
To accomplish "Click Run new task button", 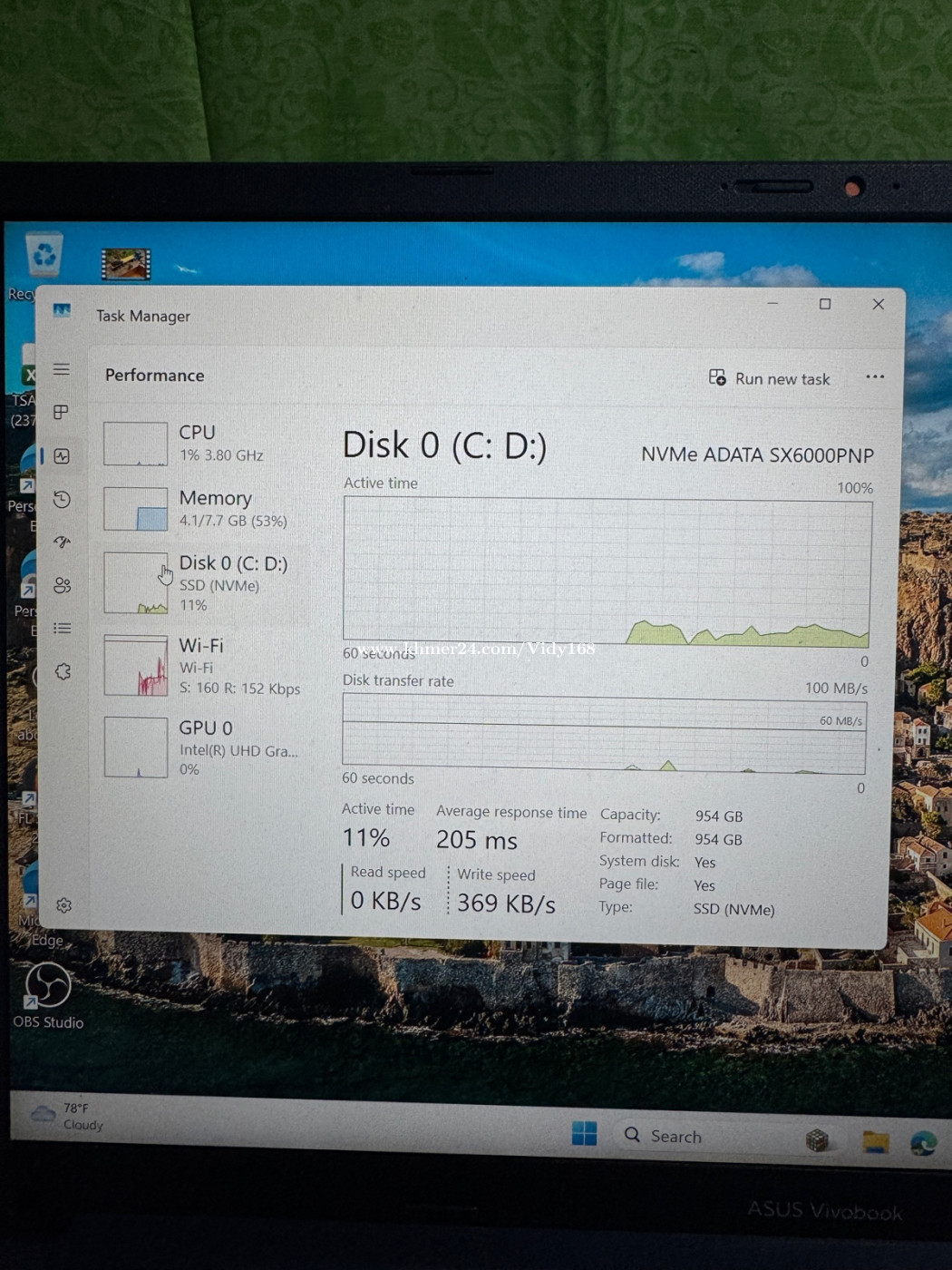I will tap(770, 378).
